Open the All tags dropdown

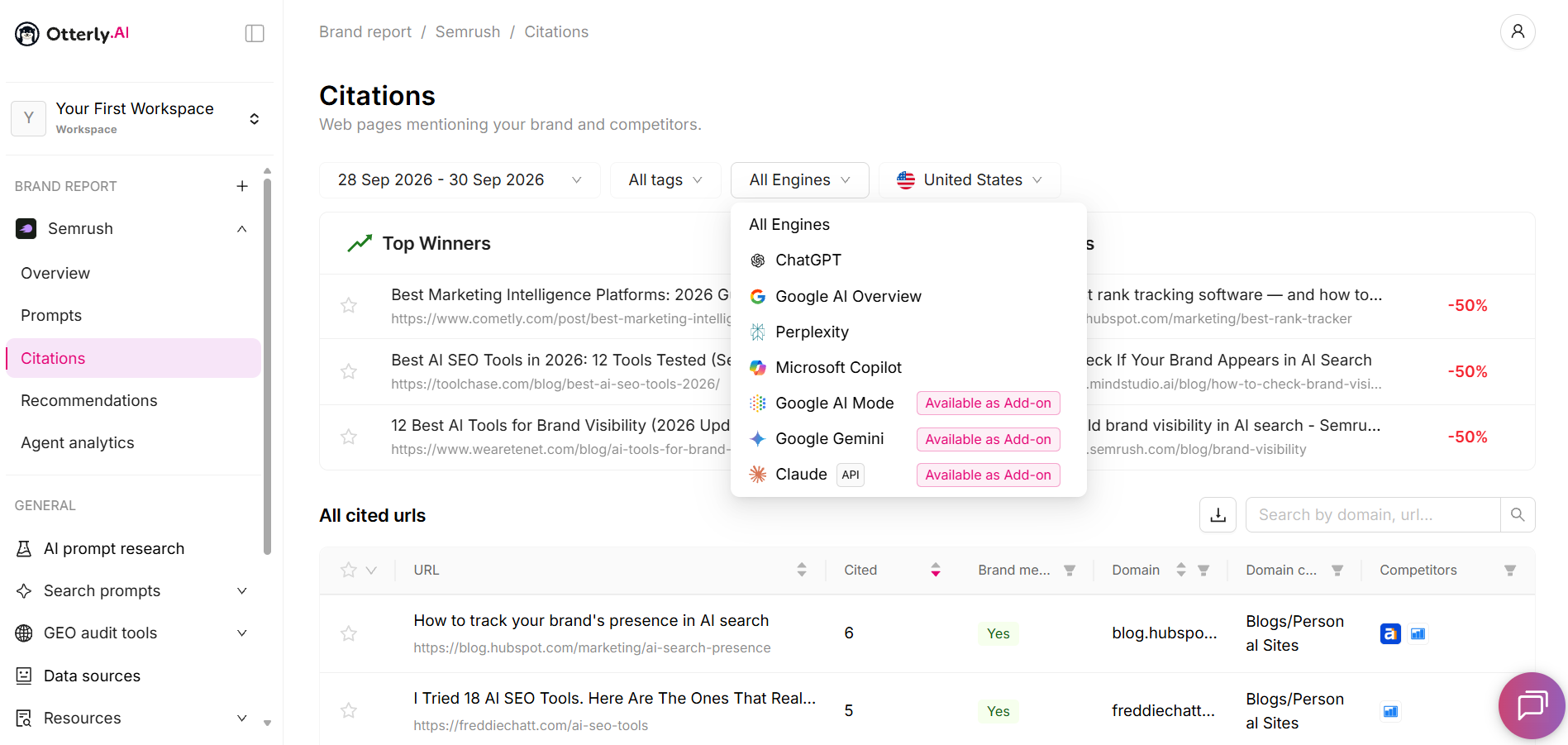tap(665, 180)
